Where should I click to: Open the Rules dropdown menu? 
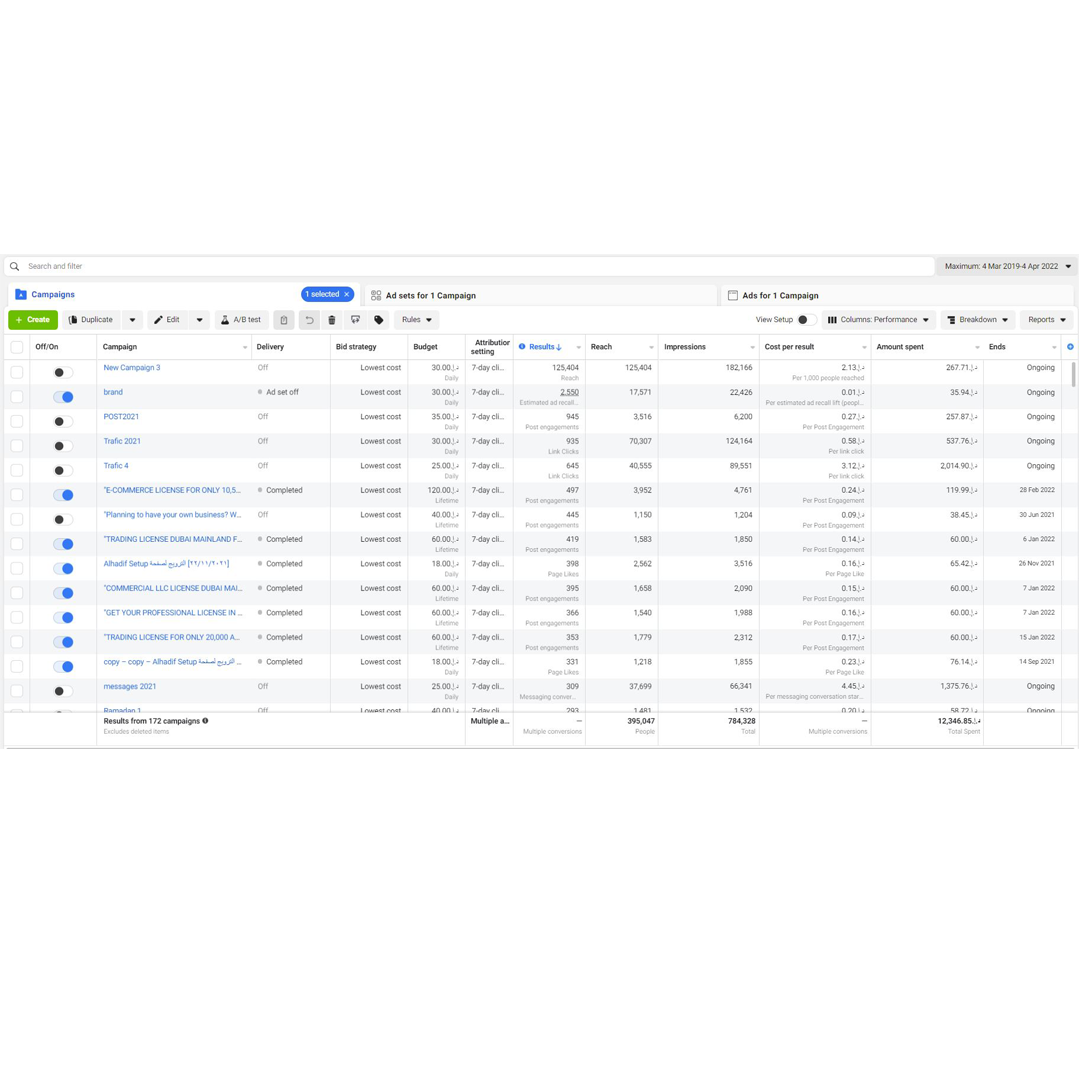click(417, 320)
